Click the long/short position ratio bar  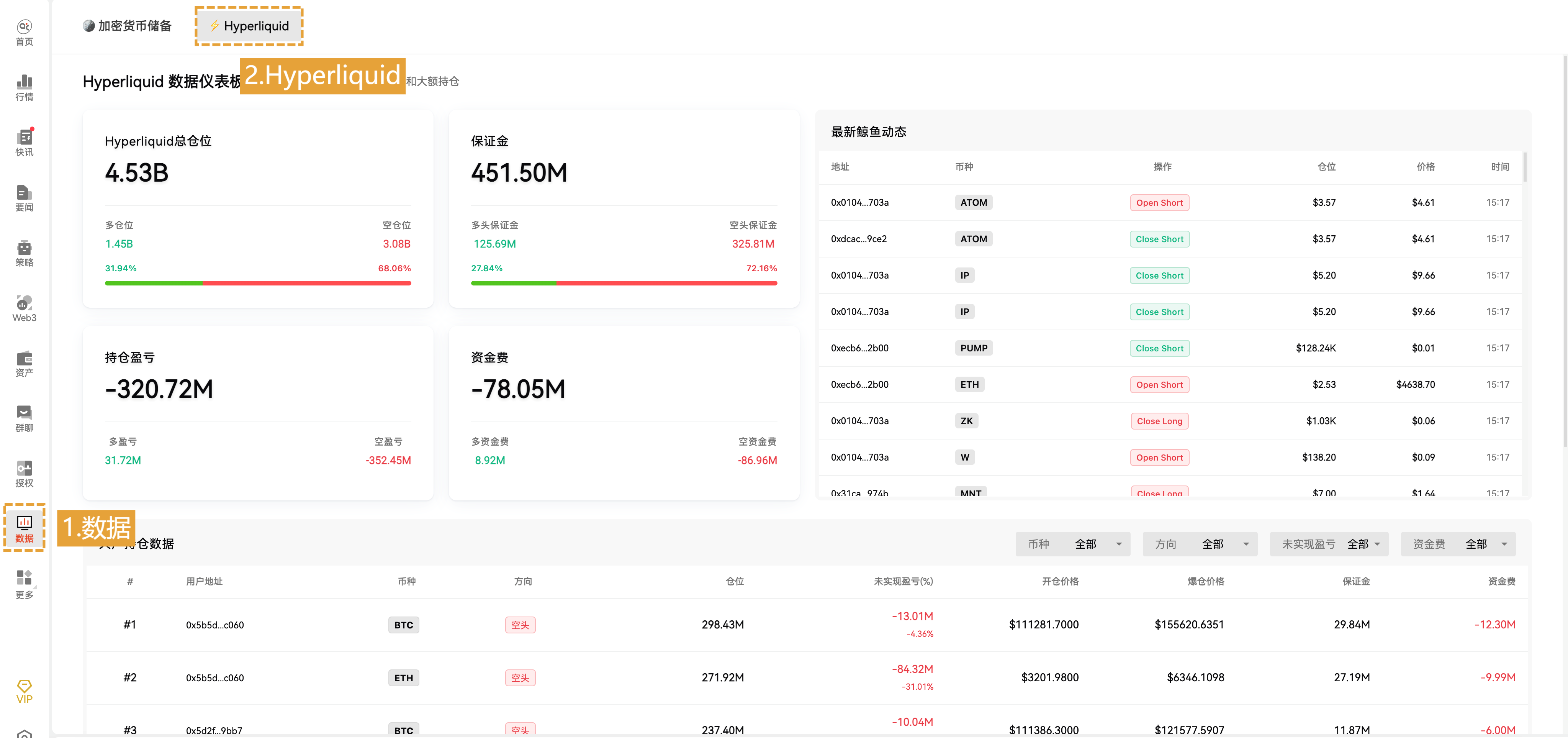click(x=257, y=283)
